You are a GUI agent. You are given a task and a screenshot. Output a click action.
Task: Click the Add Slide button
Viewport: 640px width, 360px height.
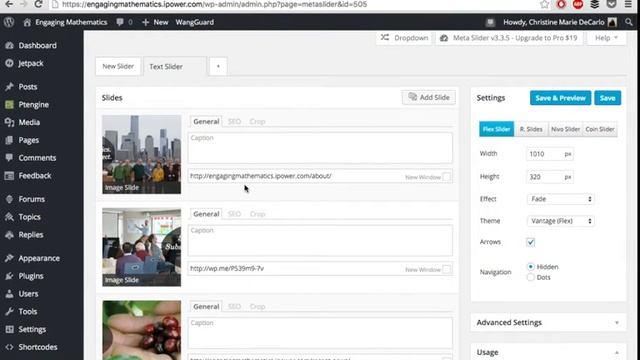click(x=429, y=97)
